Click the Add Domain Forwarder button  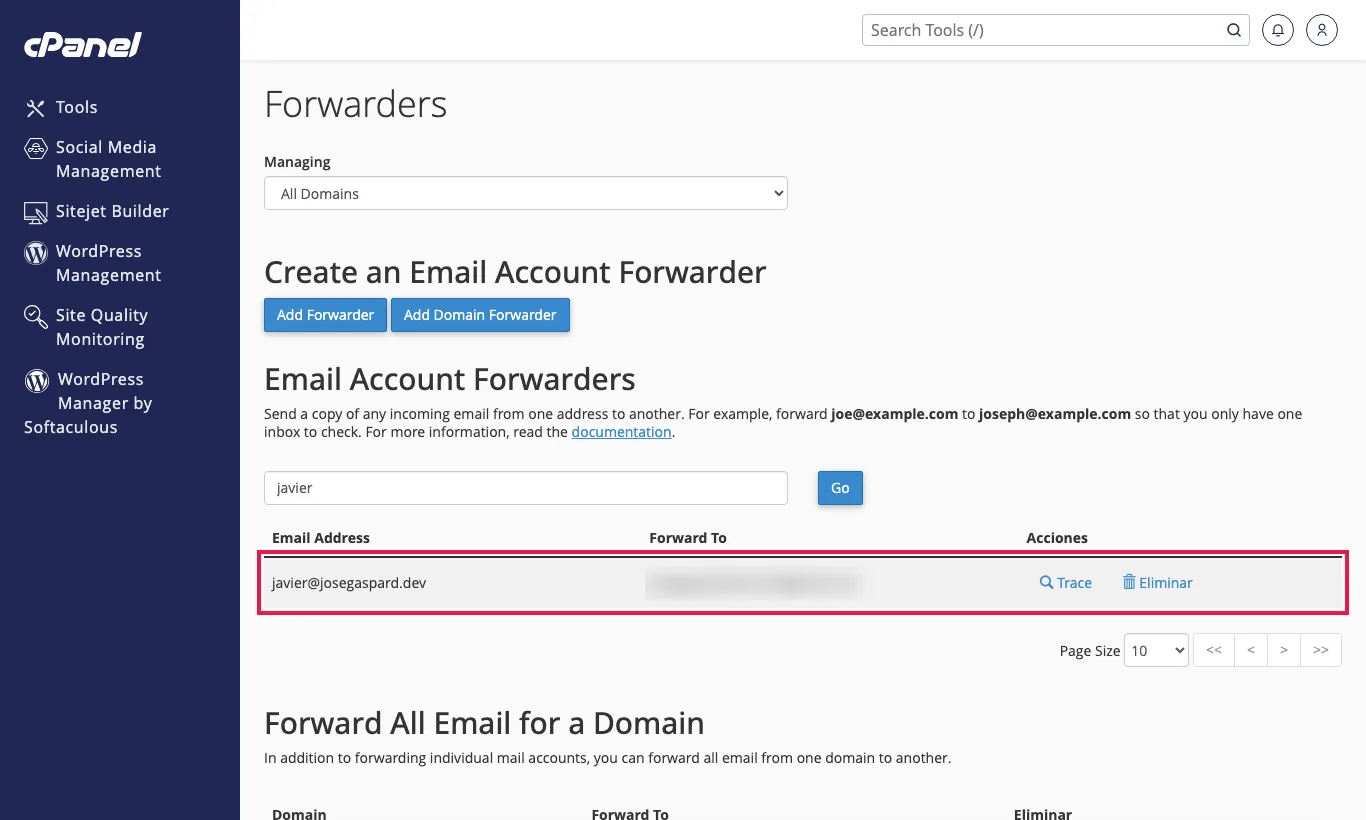[x=480, y=315]
